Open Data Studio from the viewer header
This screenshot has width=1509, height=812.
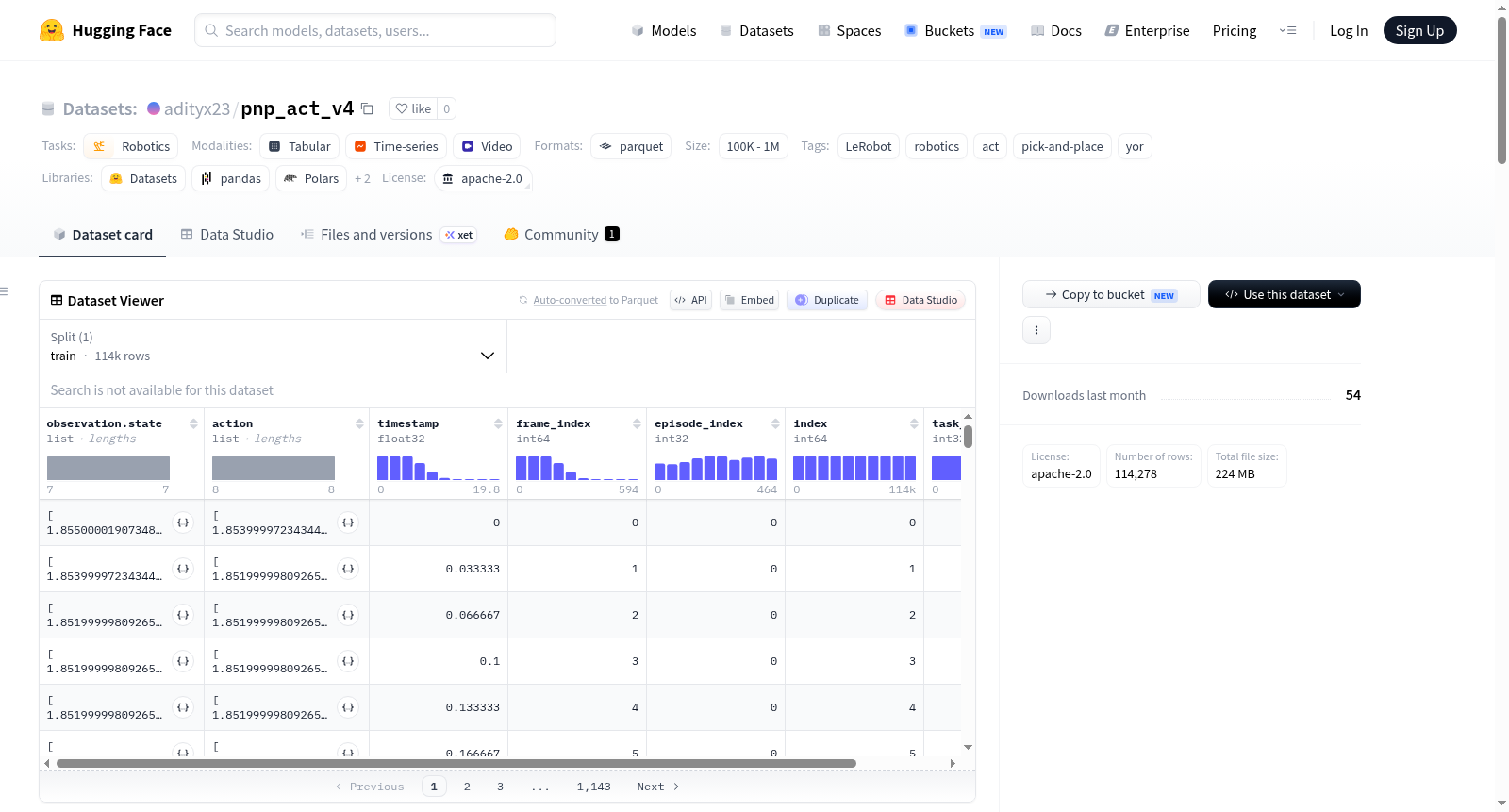click(x=920, y=300)
